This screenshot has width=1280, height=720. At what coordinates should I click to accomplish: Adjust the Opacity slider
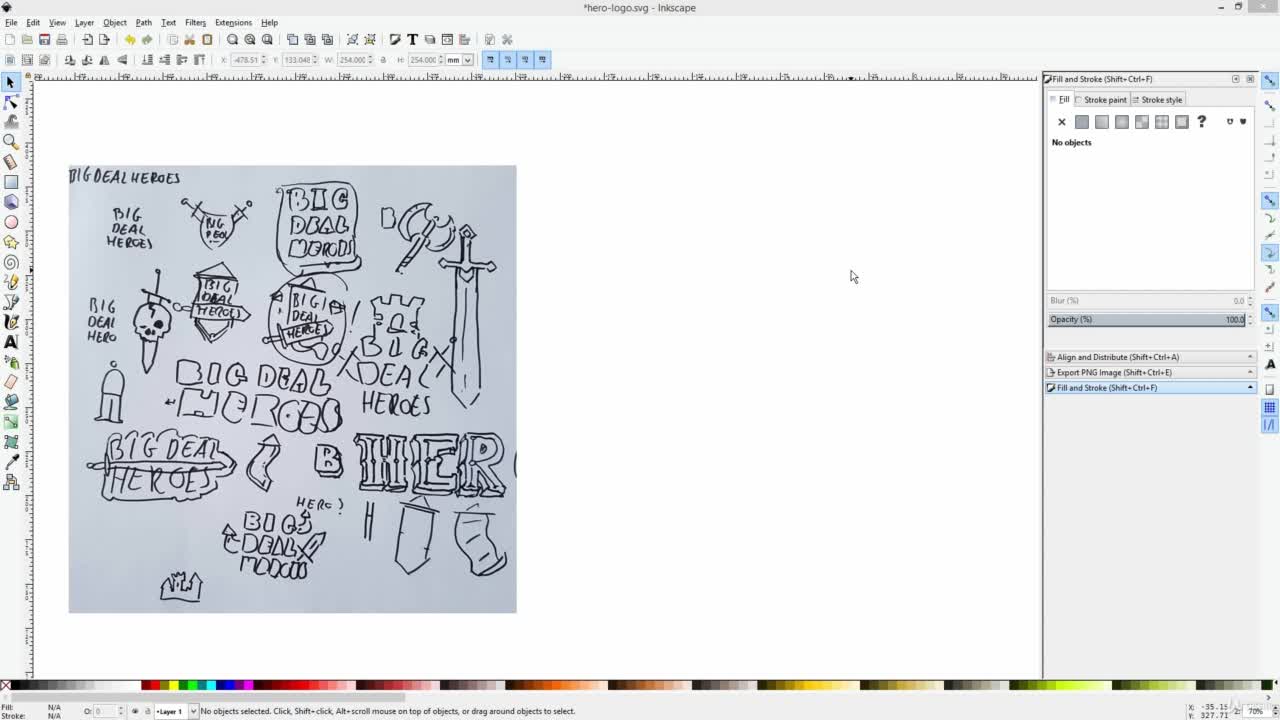coord(1146,320)
